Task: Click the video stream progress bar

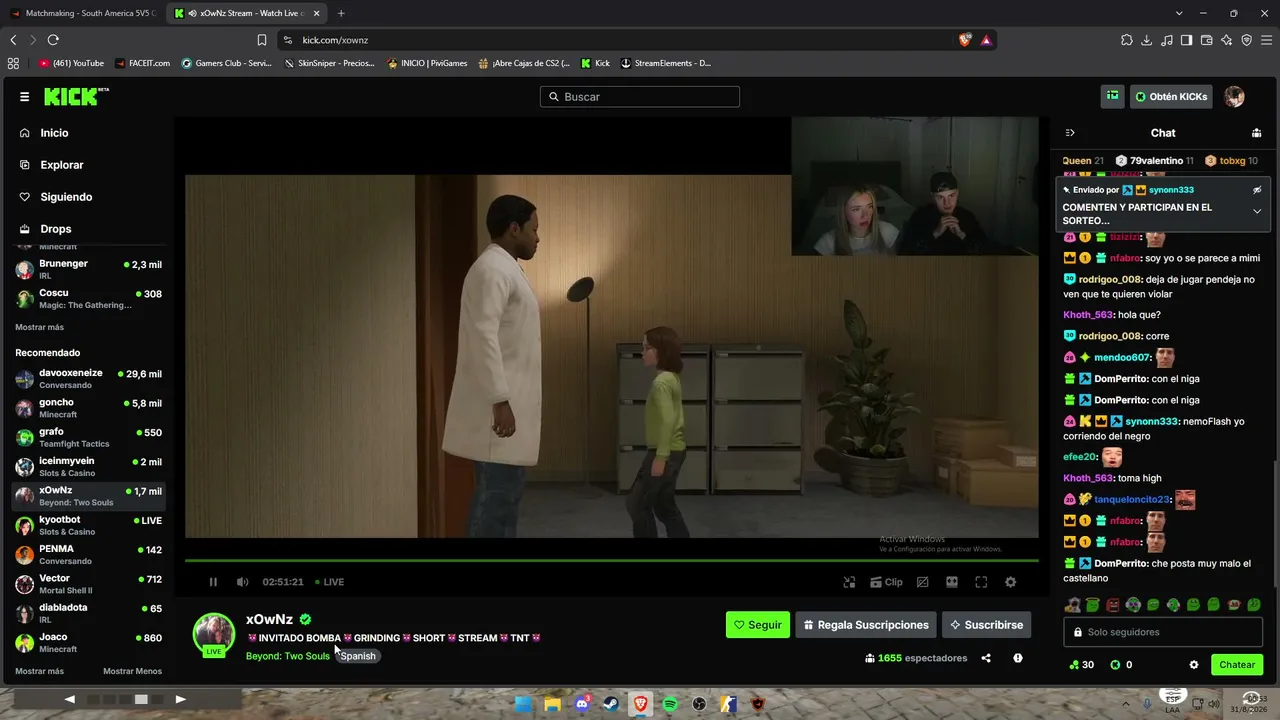Action: [x=612, y=560]
